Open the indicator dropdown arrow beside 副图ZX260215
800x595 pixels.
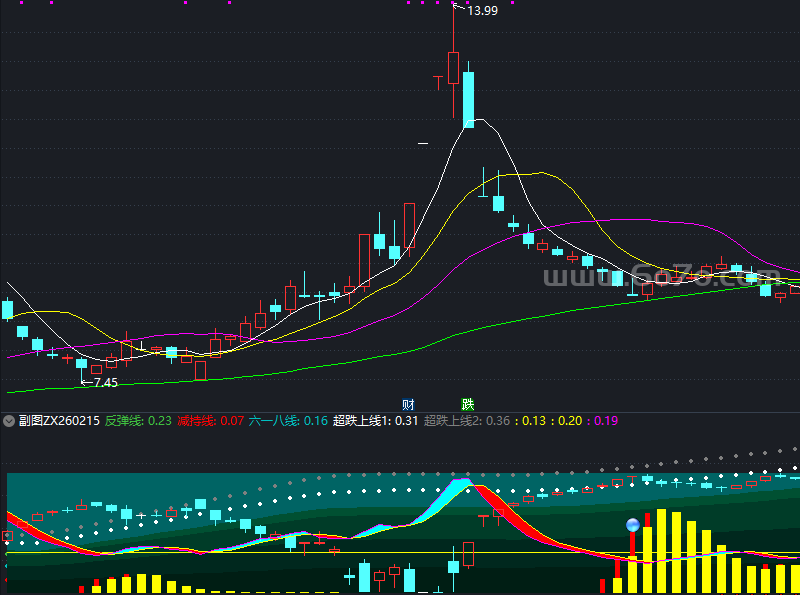(x=9, y=421)
